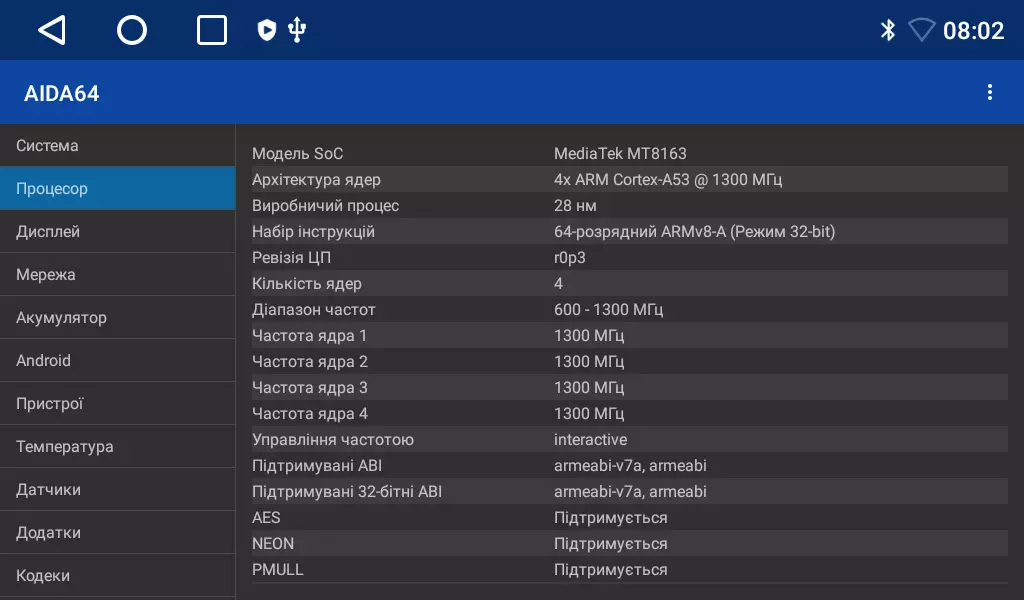Tap the USB icon in status bar
The width and height of the screenshot is (1024, 600).
pos(296,31)
